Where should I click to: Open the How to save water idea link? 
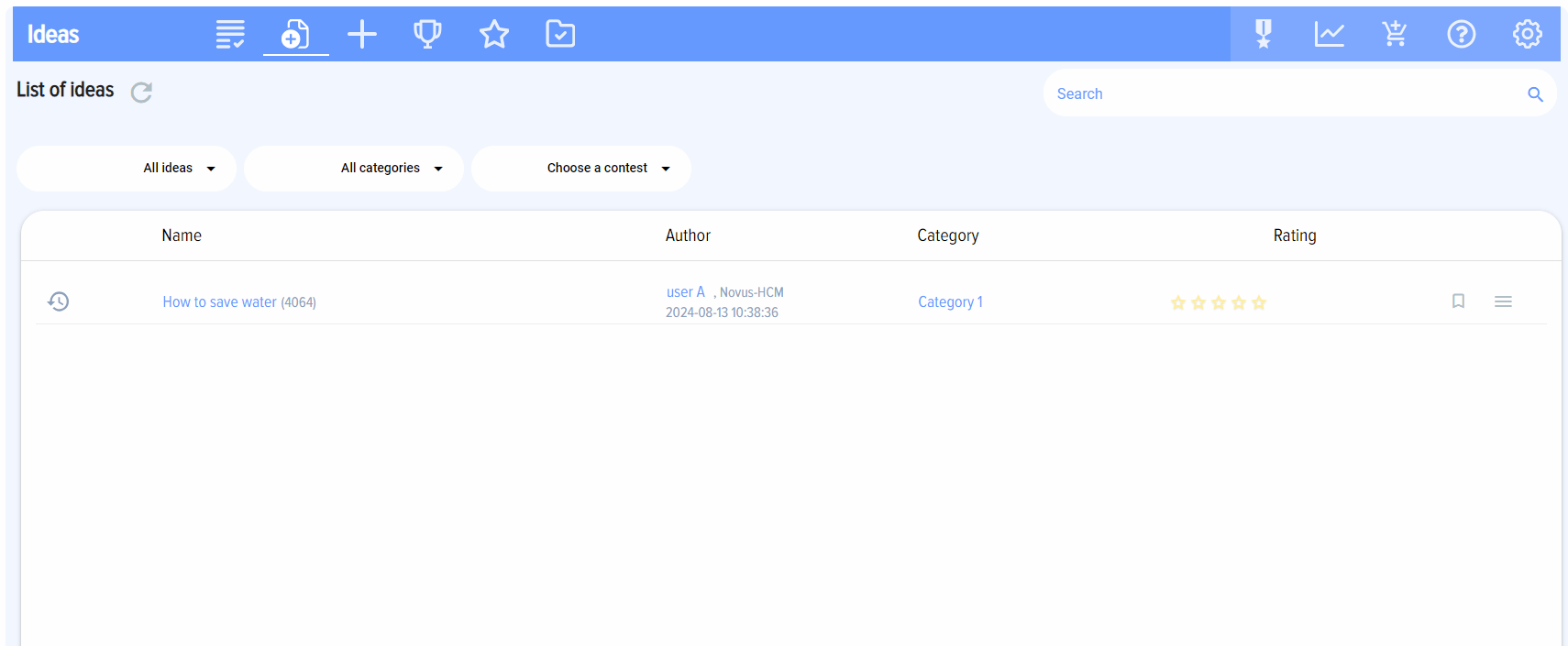tap(219, 302)
